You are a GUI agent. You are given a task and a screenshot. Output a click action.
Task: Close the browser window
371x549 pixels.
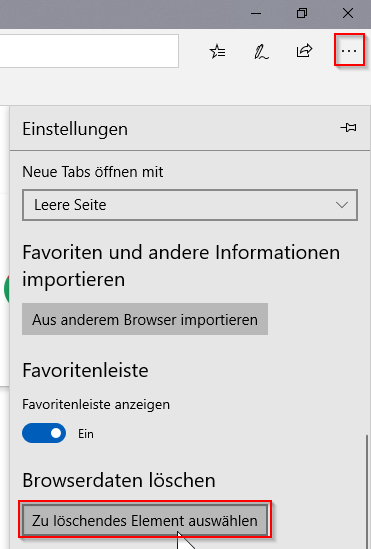[x=348, y=14]
